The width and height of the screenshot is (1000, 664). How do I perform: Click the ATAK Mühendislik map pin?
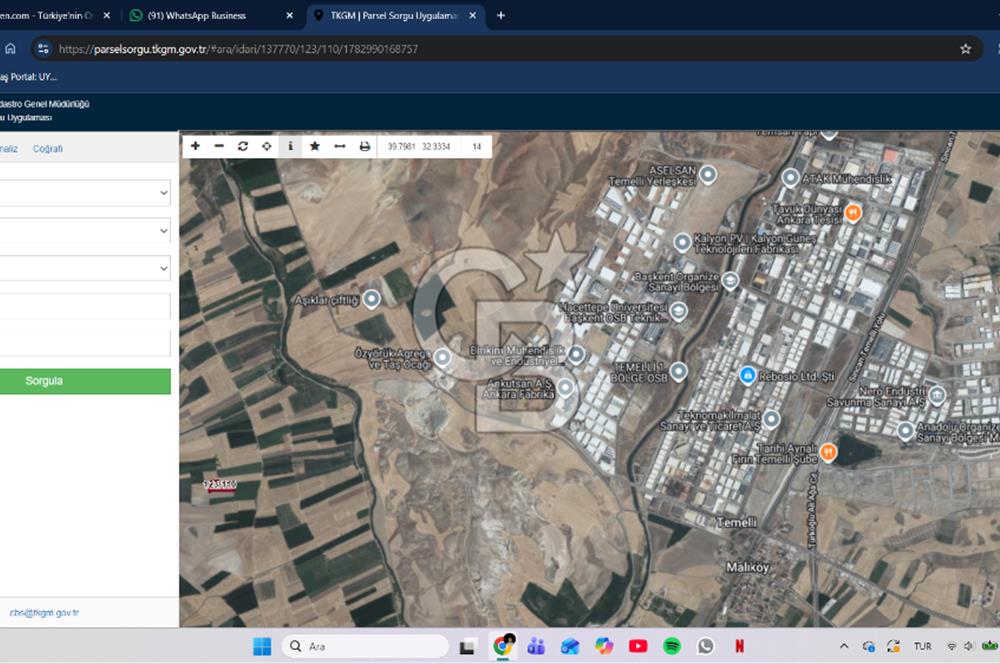click(790, 178)
